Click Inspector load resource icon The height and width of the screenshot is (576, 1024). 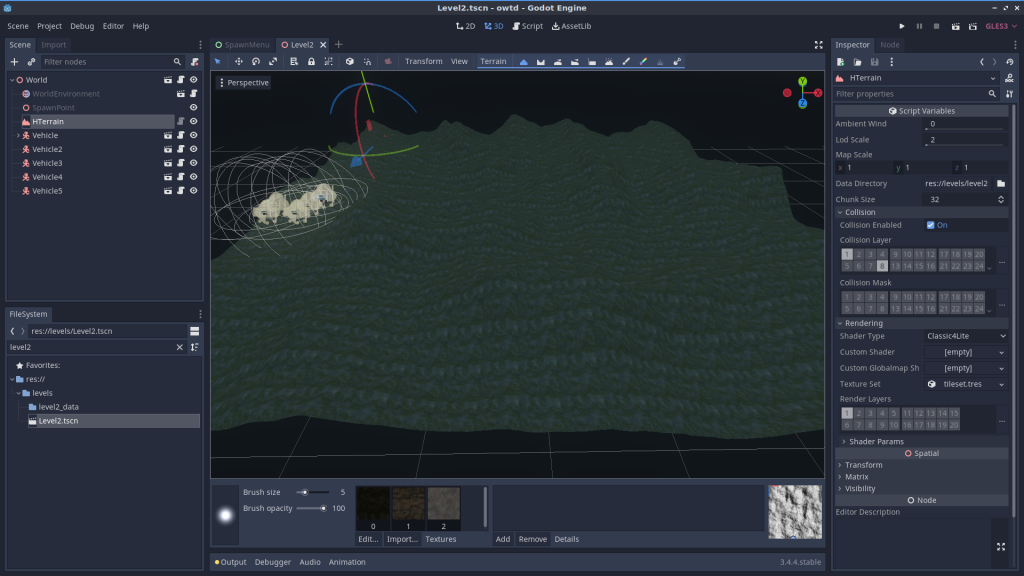(x=857, y=61)
